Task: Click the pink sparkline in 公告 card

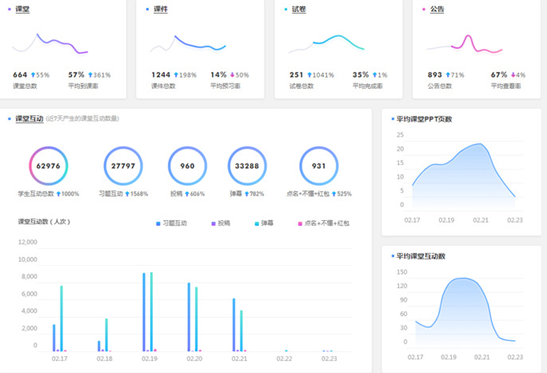Action: (477, 44)
